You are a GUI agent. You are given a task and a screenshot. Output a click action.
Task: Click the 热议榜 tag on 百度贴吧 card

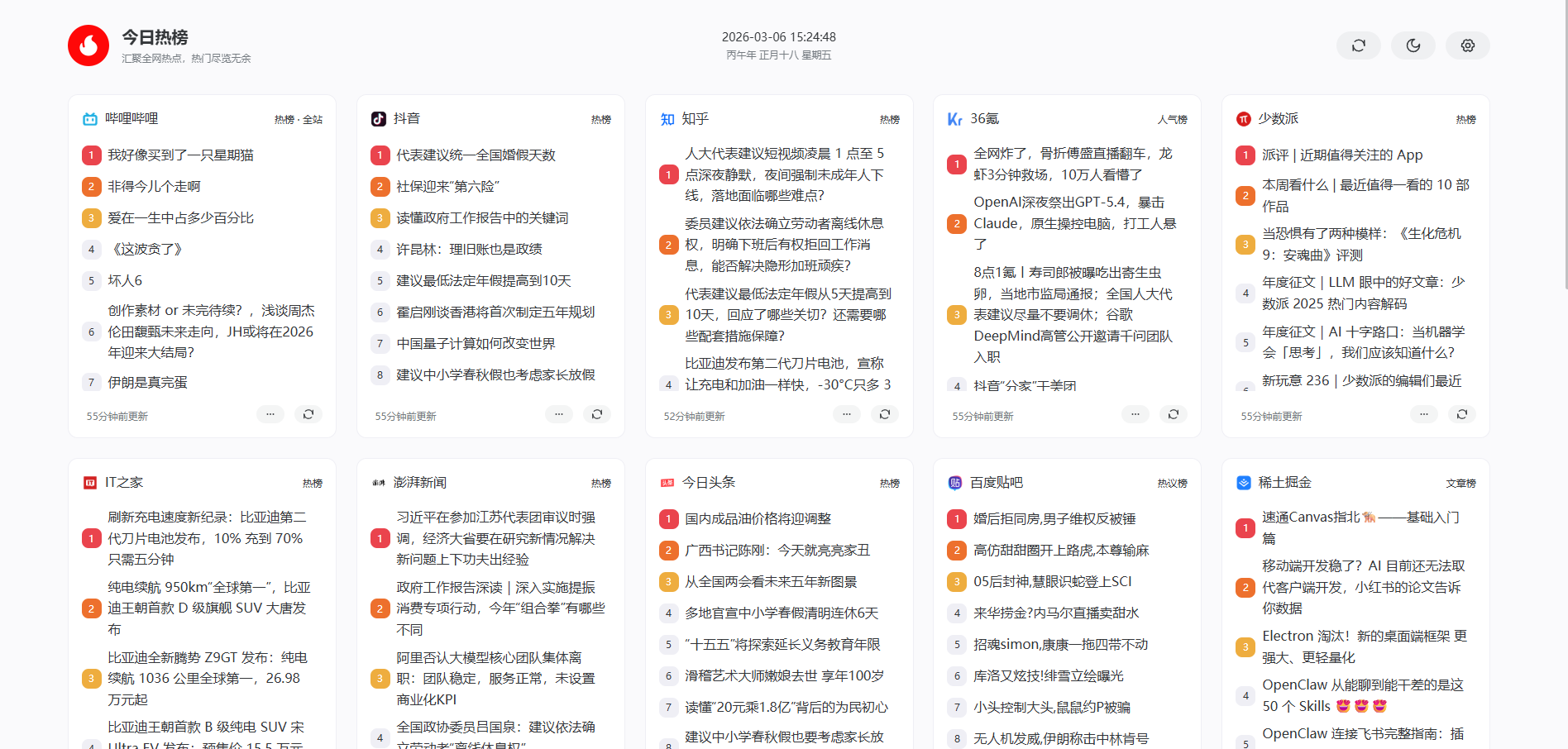pyautogui.click(x=1173, y=484)
